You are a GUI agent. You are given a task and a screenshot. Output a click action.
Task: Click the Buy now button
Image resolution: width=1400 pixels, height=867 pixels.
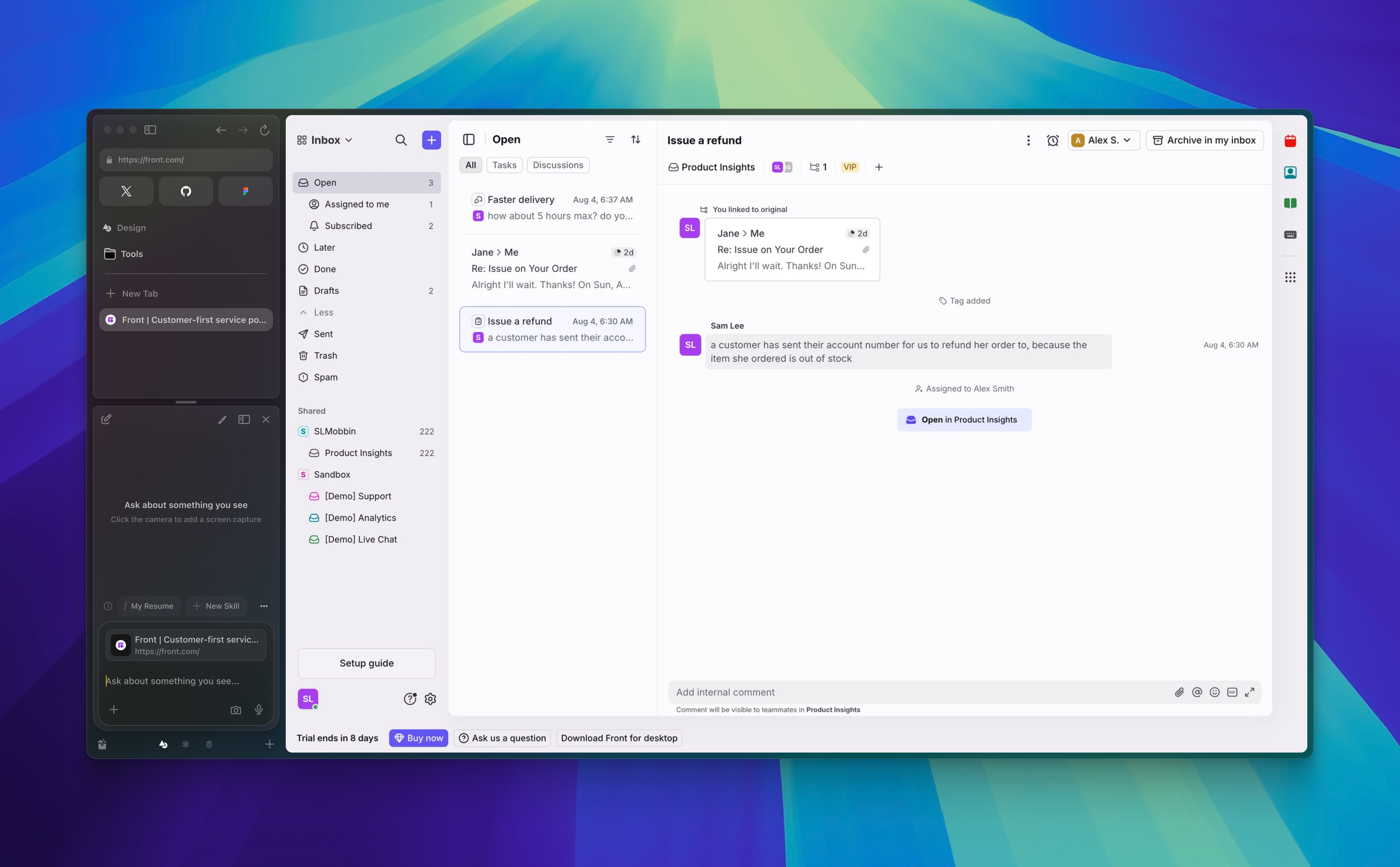418,738
